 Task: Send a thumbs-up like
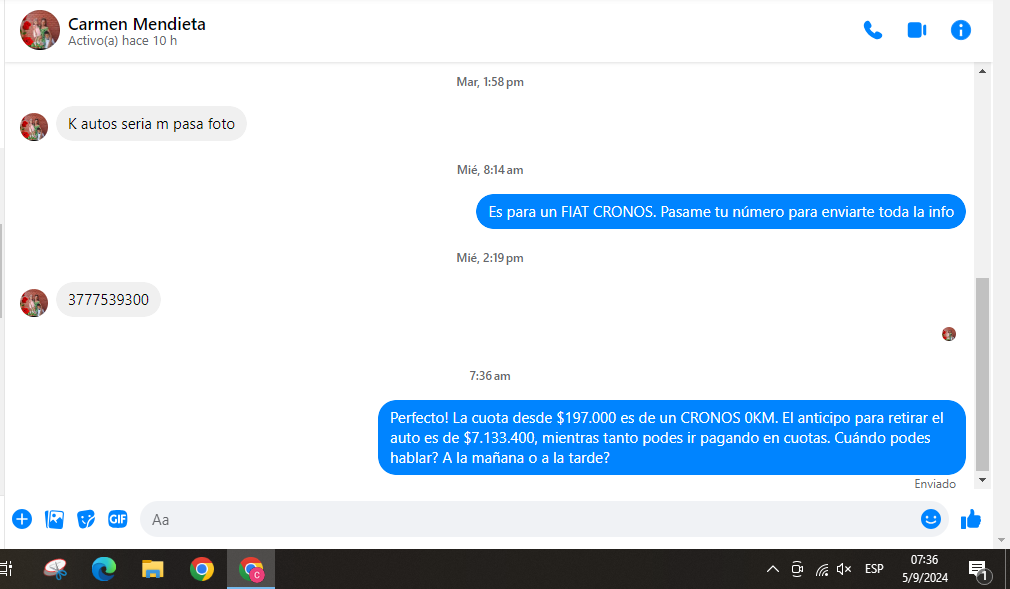(x=971, y=519)
